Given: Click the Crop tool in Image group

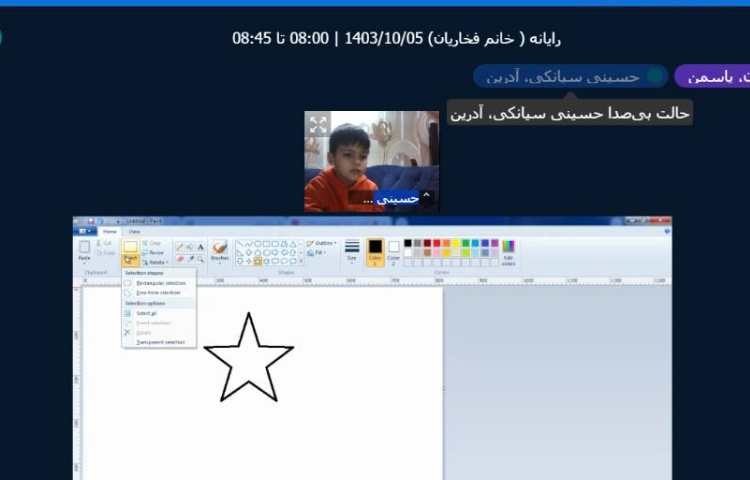Looking at the screenshot, I should (152, 243).
